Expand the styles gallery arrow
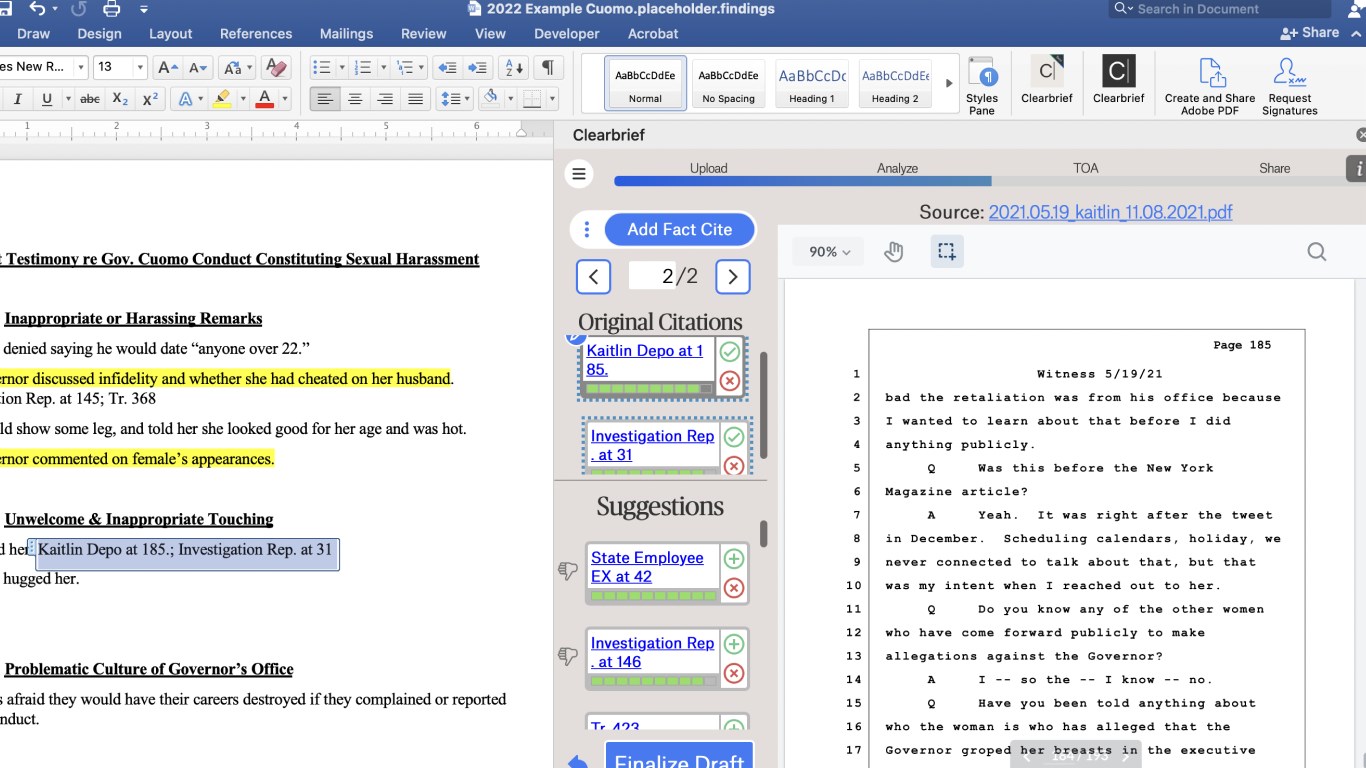 click(949, 83)
